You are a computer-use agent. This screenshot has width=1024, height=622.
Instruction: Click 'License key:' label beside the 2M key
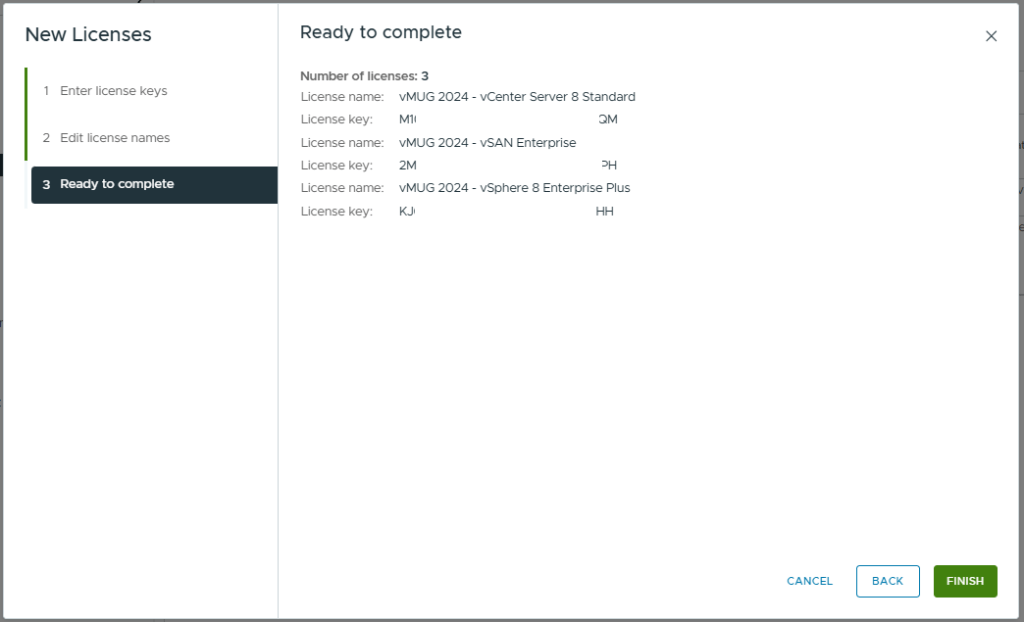[336, 165]
